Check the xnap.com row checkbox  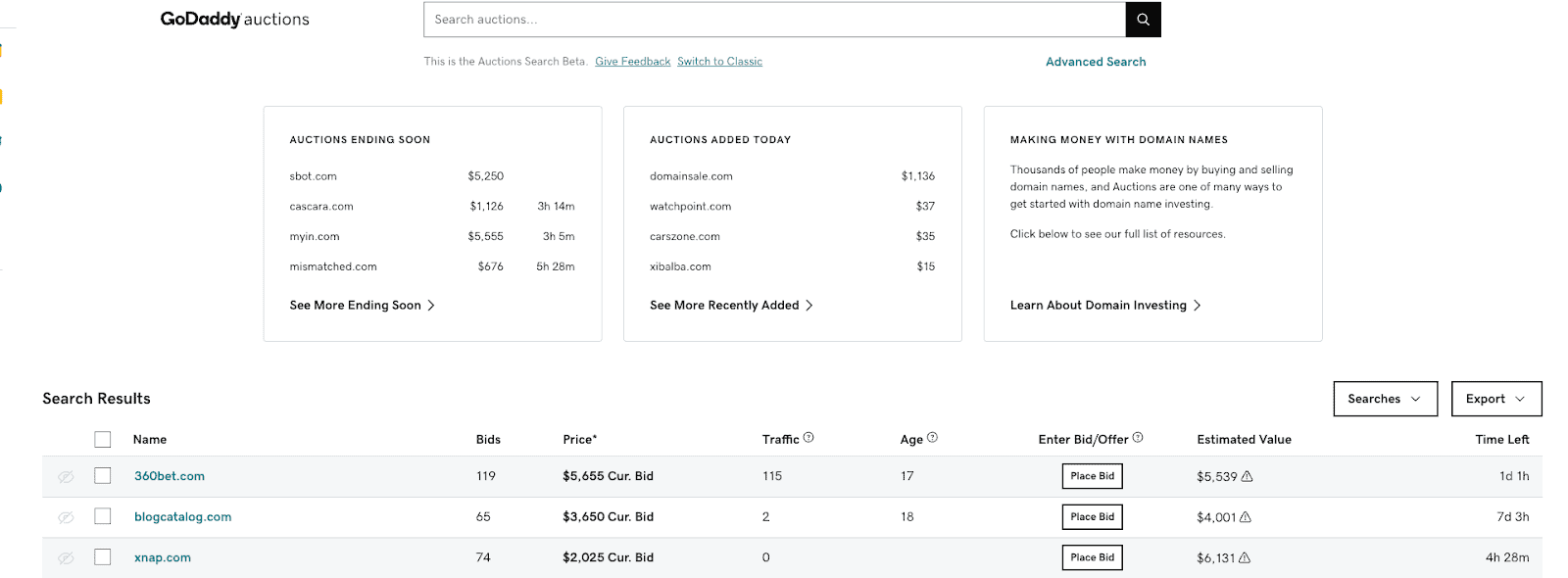click(103, 557)
